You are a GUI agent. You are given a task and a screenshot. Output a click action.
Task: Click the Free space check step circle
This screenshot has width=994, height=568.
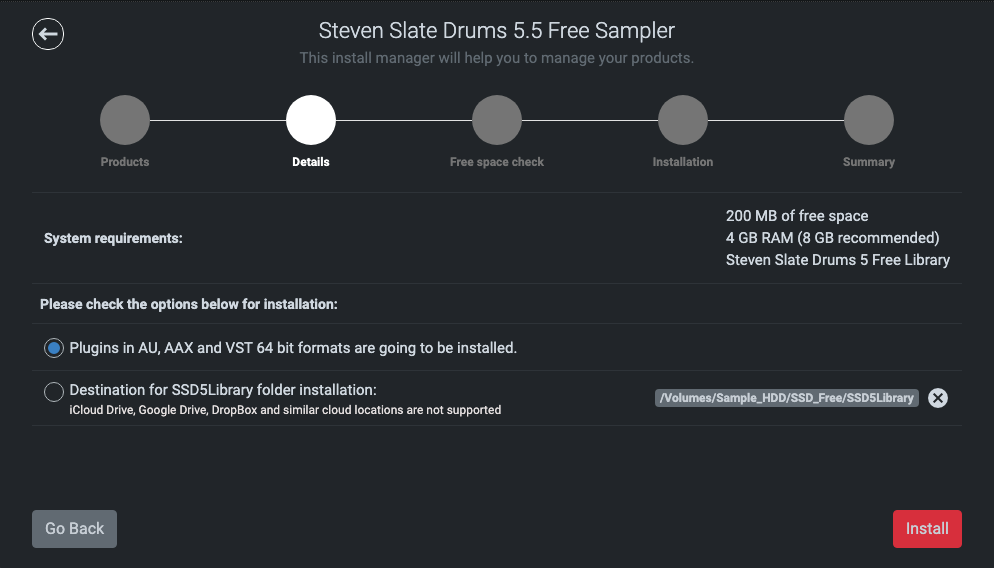click(x=497, y=120)
